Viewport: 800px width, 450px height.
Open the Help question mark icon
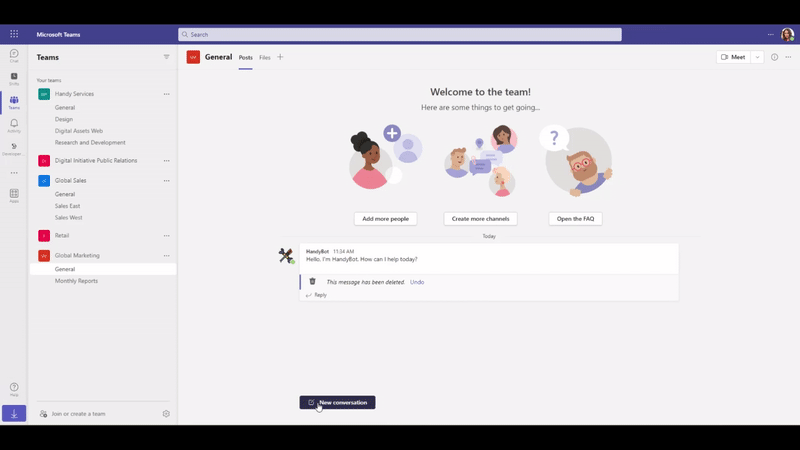pyautogui.click(x=14, y=389)
